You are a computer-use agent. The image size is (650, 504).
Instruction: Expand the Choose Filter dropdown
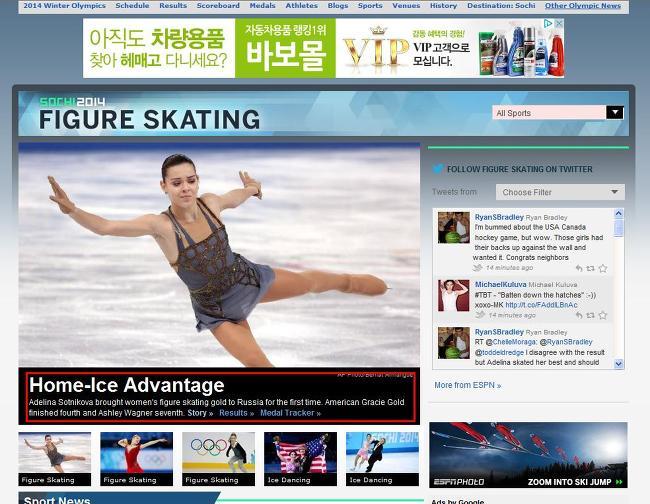tap(560, 192)
